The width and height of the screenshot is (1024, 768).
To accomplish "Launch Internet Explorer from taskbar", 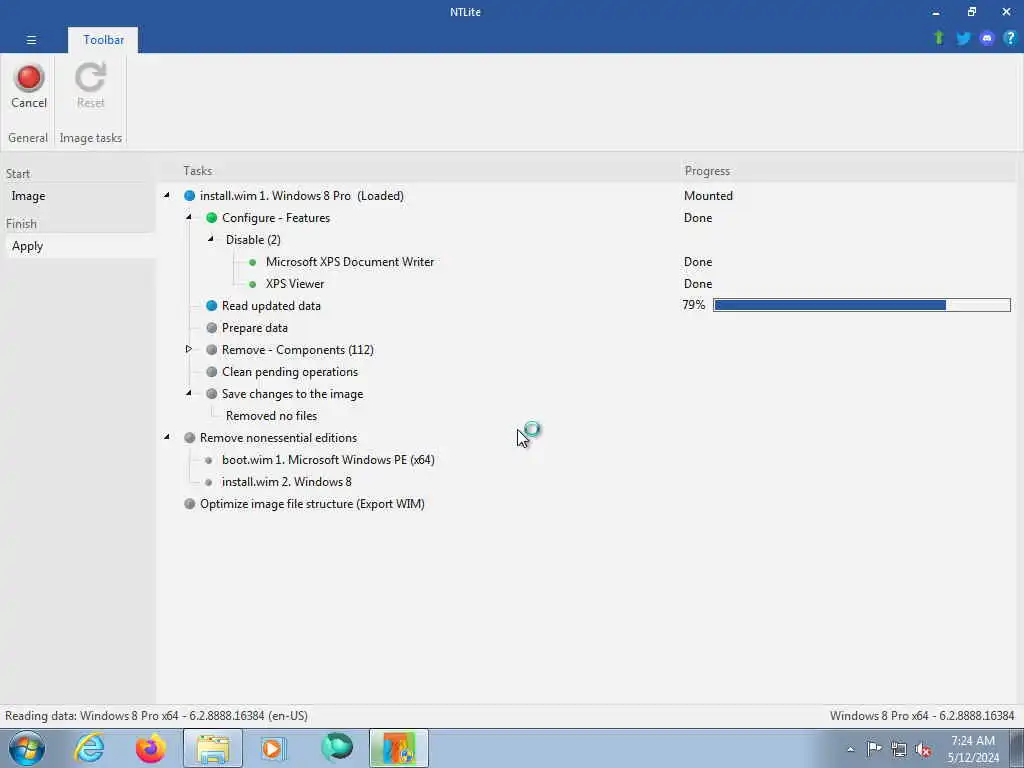I will point(89,748).
